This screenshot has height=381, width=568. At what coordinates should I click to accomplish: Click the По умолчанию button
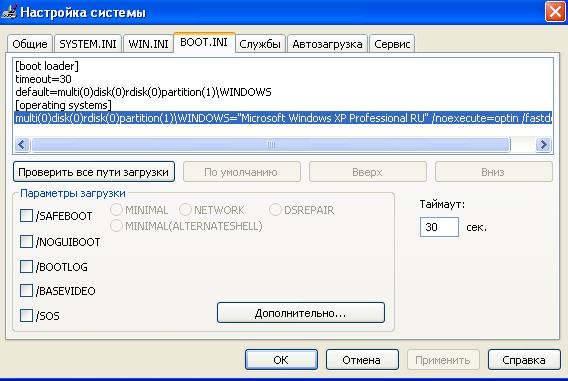click(x=242, y=172)
